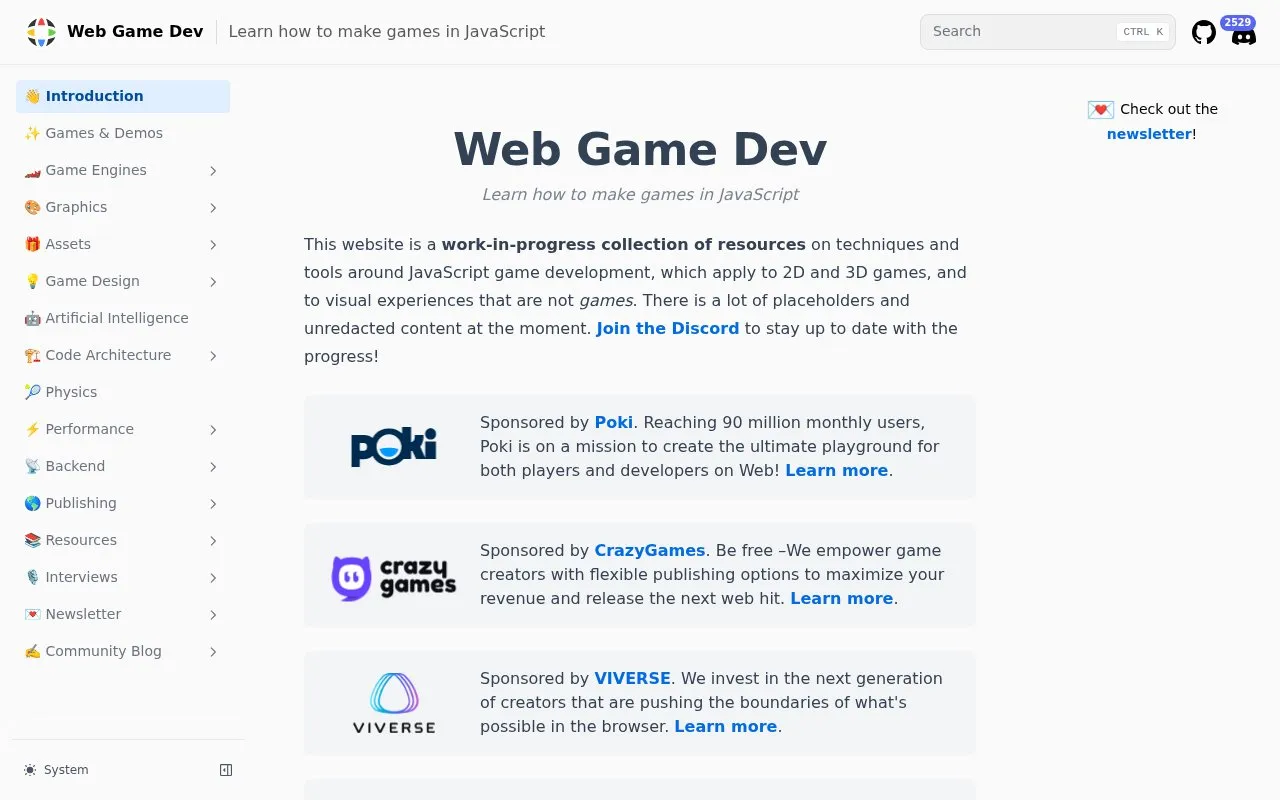Expand the Interviews section chevron
This screenshot has height=800, width=1280.
(213, 578)
